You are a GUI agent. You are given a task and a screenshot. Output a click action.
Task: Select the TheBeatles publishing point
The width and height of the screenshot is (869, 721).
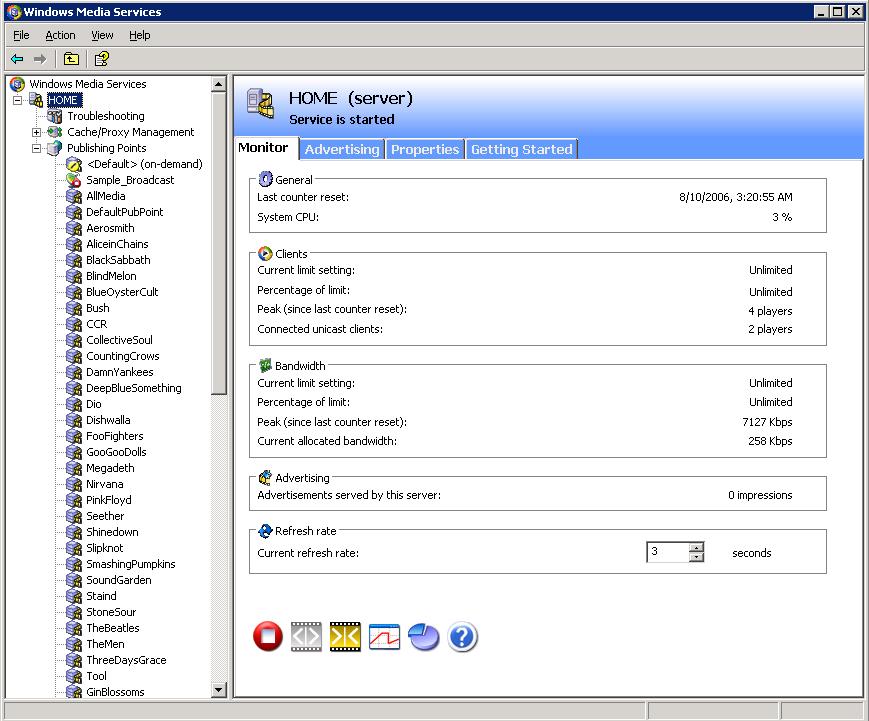coord(113,628)
